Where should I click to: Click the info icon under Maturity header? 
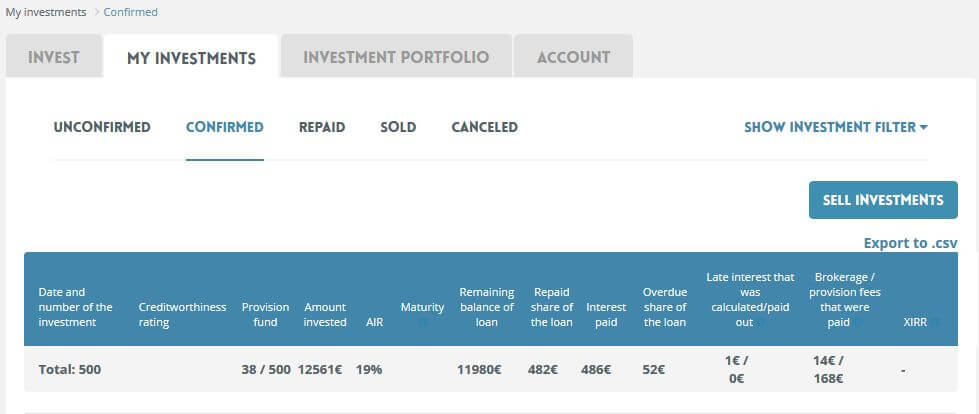423,323
